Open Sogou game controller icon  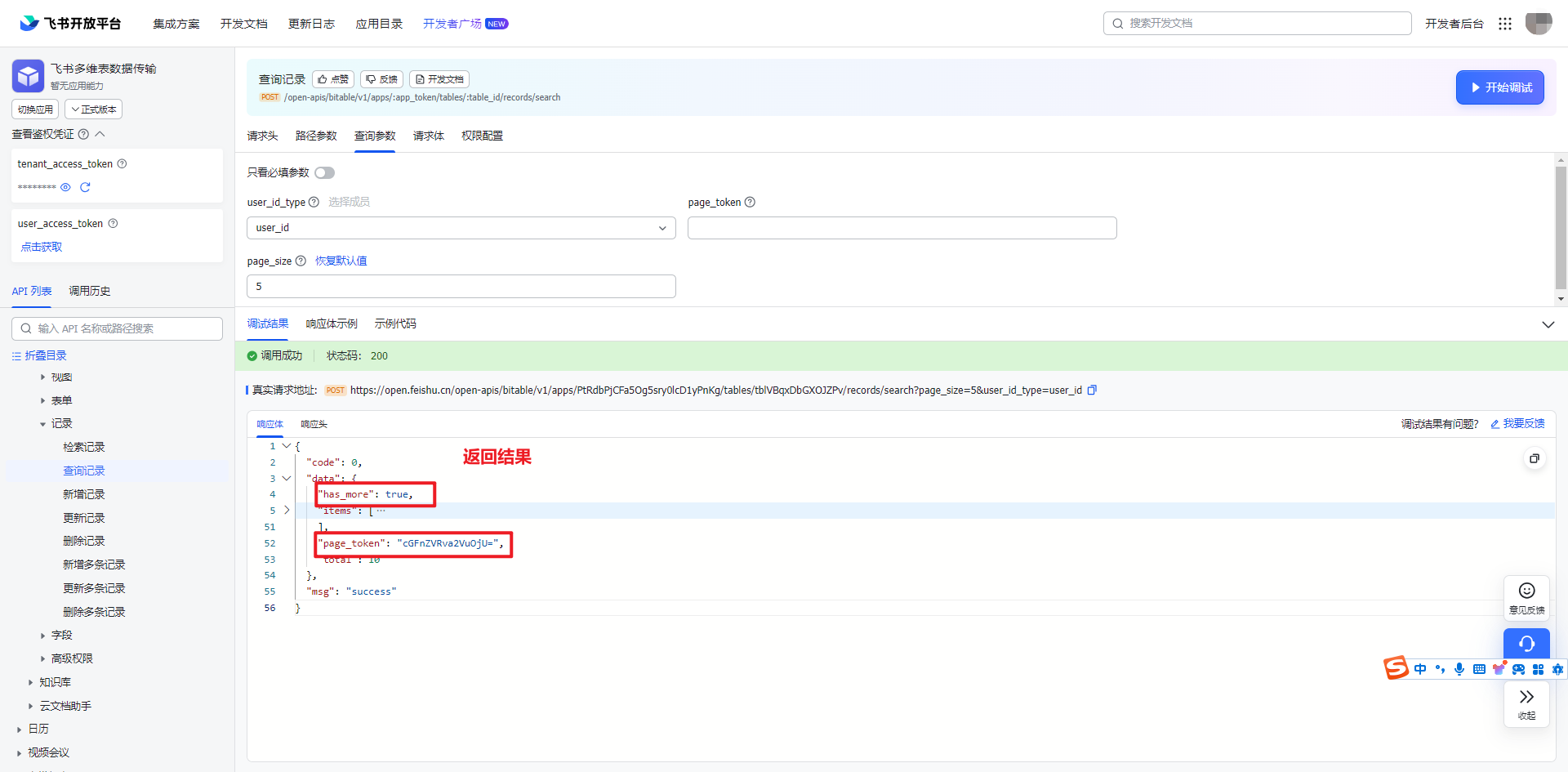[x=1518, y=669]
